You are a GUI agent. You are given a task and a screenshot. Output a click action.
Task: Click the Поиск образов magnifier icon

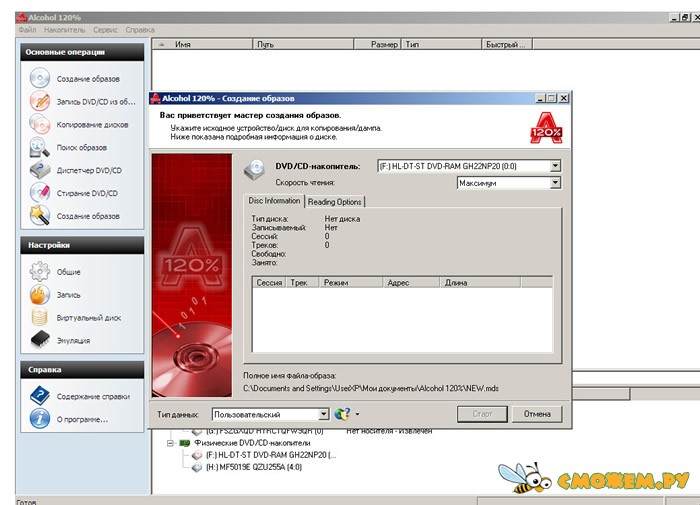(40, 147)
